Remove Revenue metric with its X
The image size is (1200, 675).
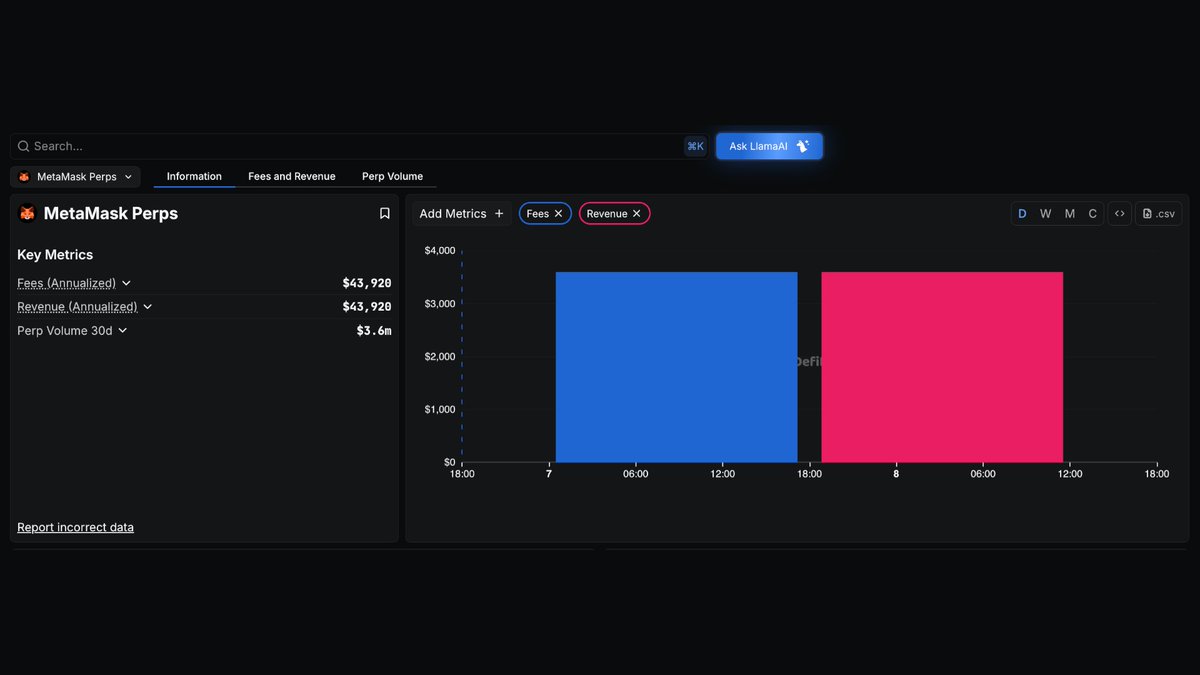(x=636, y=214)
